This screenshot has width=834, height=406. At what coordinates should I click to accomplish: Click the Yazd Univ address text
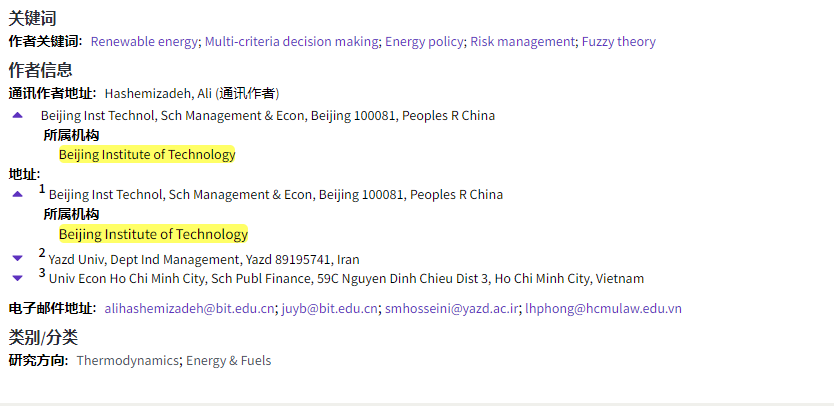click(x=204, y=259)
